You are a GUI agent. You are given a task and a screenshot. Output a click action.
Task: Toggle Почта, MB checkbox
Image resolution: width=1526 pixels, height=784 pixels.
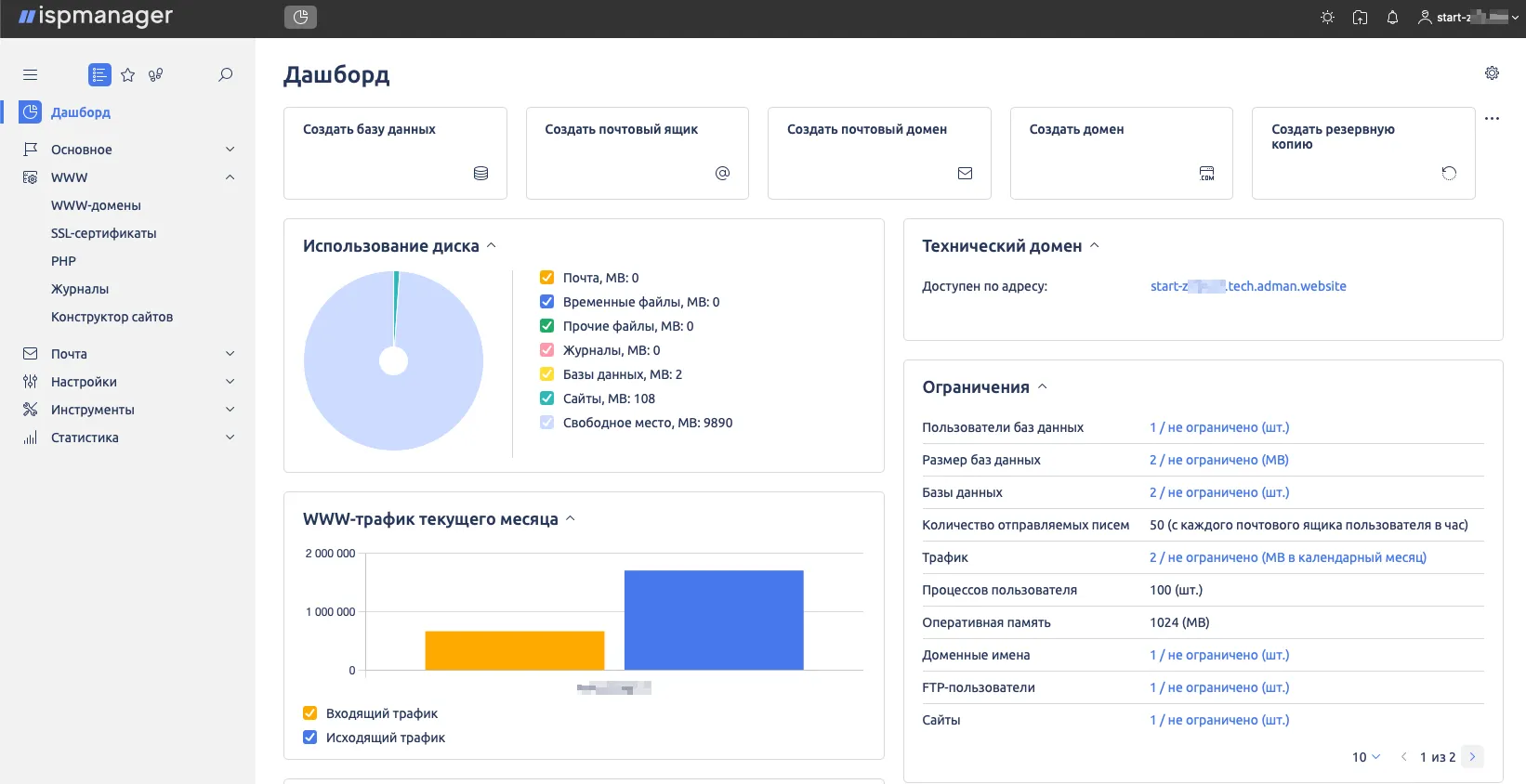547,278
